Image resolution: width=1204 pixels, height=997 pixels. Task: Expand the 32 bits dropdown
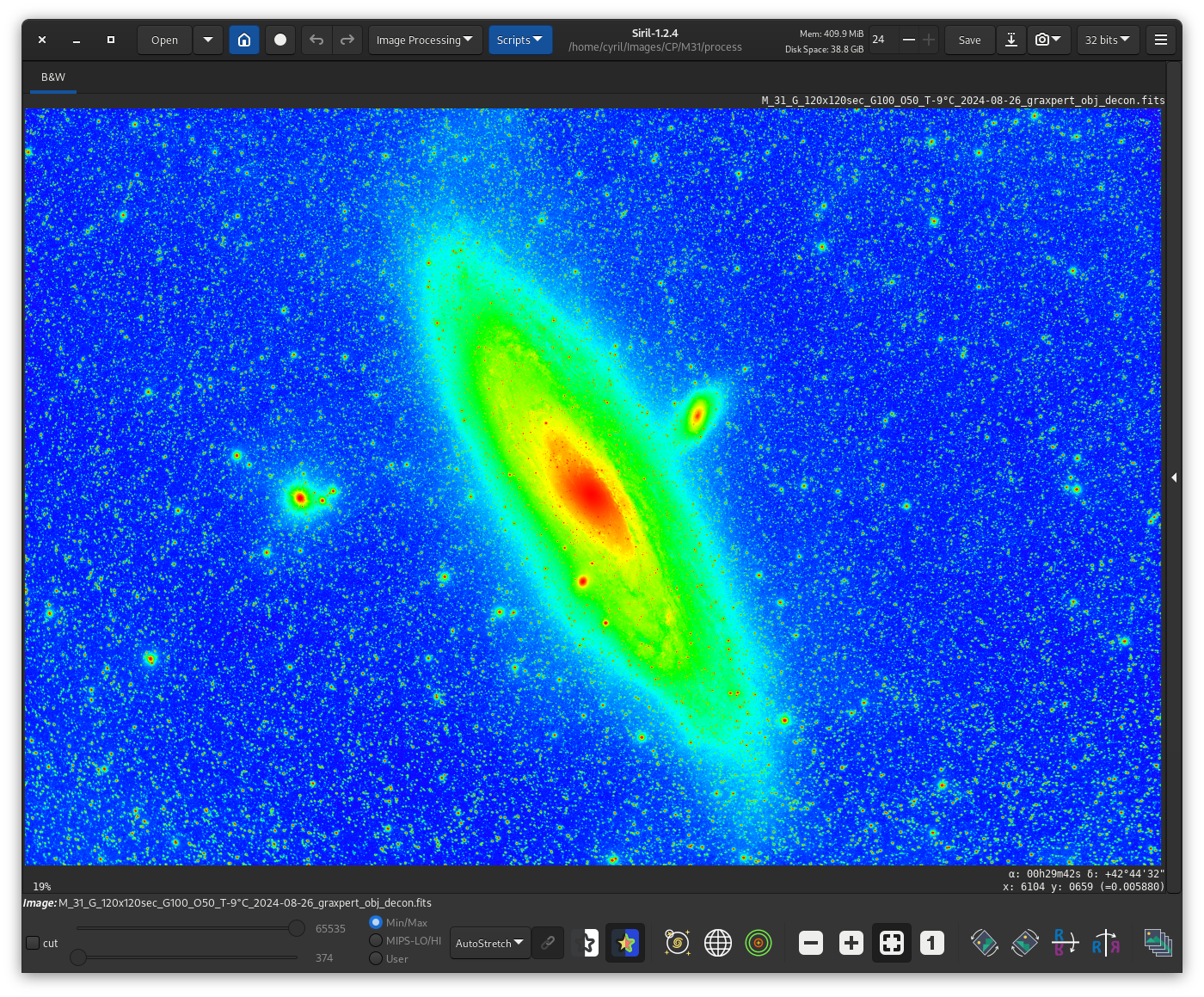coord(1107,40)
